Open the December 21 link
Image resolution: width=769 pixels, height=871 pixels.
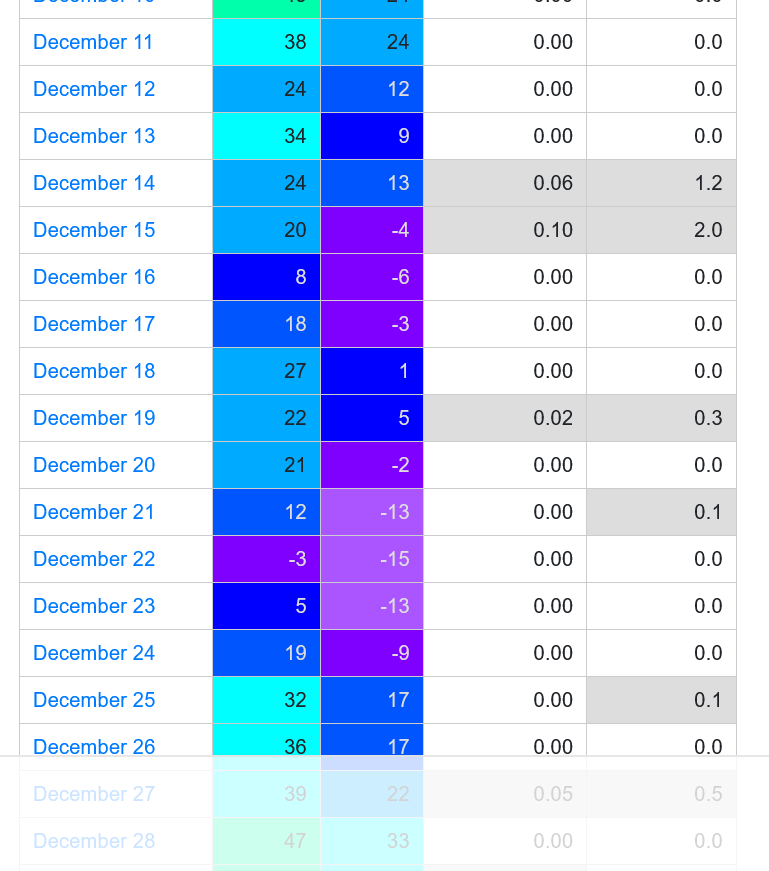[94, 512]
